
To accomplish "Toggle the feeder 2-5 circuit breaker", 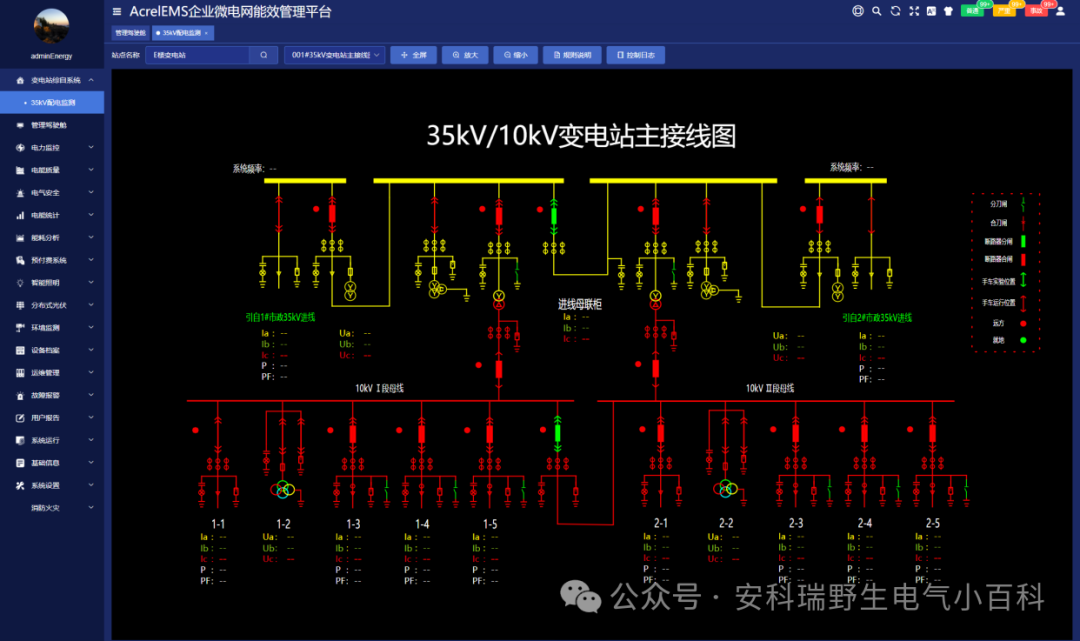I will [x=933, y=433].
